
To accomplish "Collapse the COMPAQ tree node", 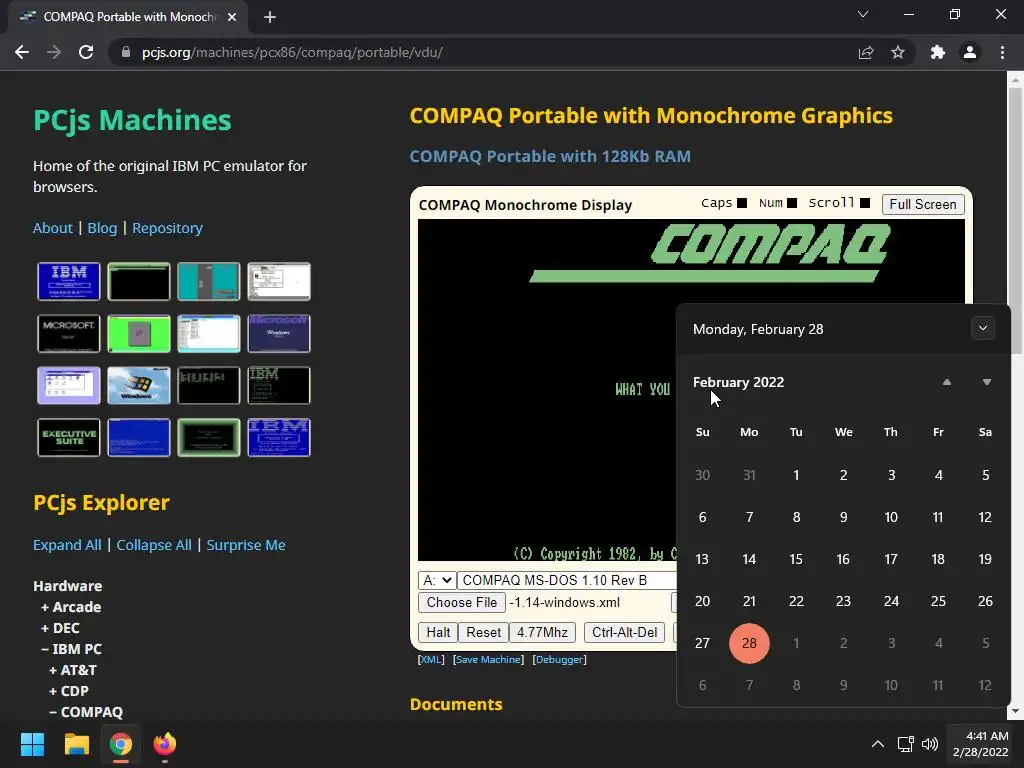I will [86, 711].
